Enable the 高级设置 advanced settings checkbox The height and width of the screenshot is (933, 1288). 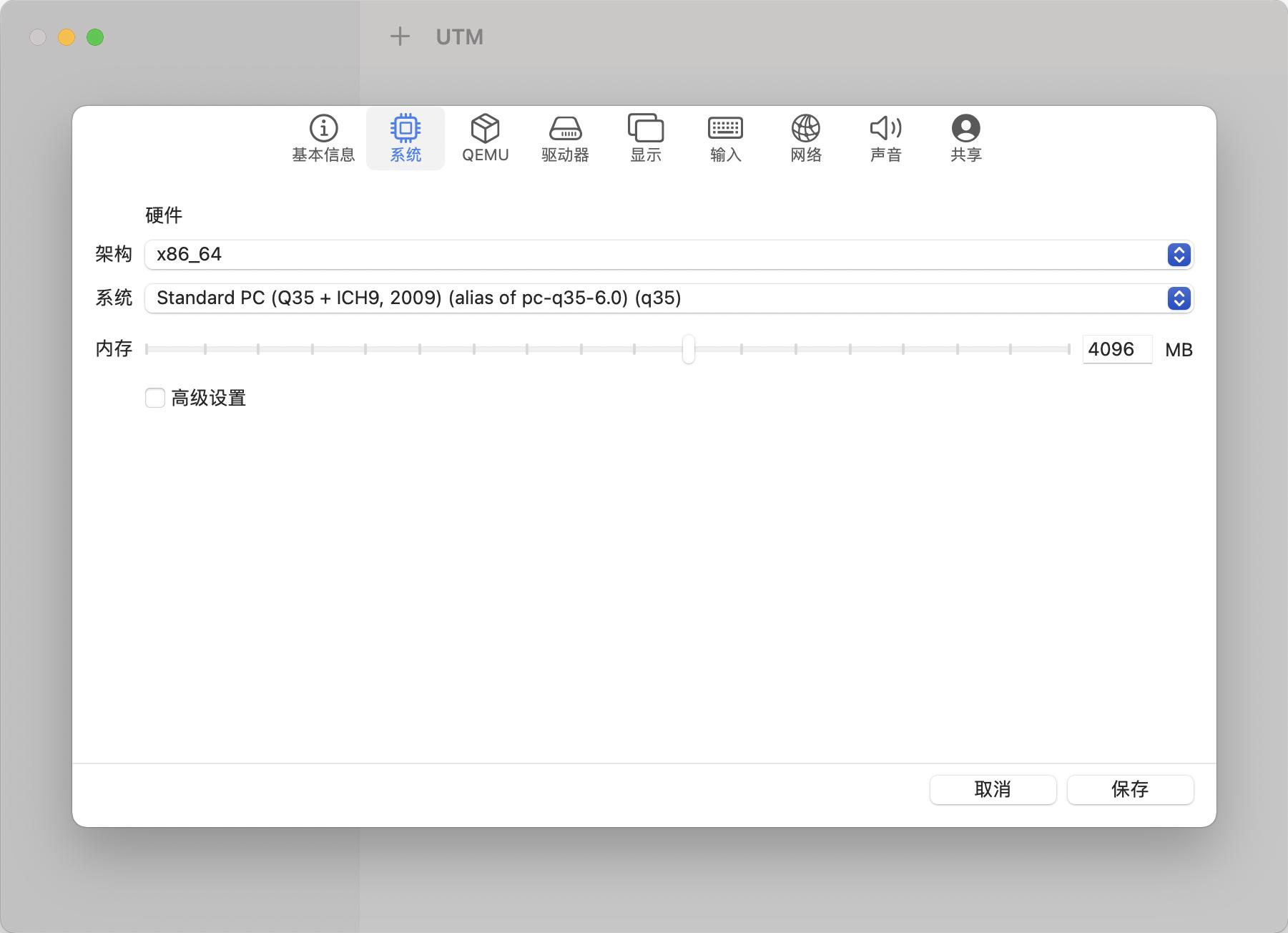click(154, 397)
